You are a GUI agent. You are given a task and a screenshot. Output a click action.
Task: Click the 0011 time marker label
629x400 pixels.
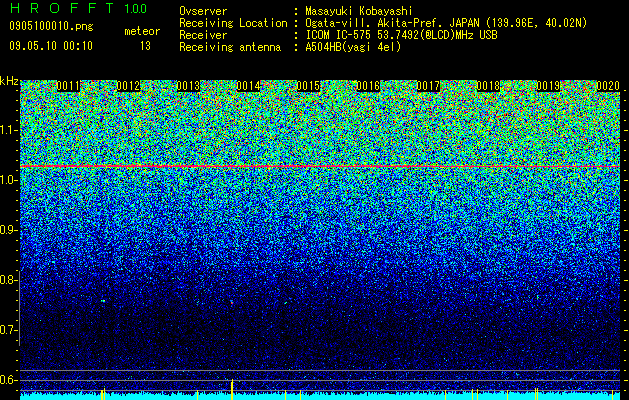[68, 86]
